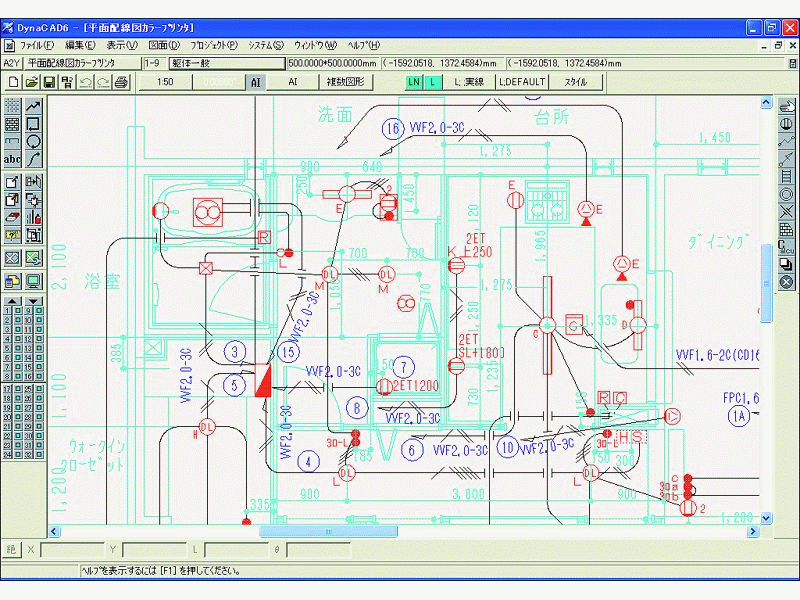
Task: Toggle the green LN indicator
Action: pyautogui.click(x=414, y=82)
